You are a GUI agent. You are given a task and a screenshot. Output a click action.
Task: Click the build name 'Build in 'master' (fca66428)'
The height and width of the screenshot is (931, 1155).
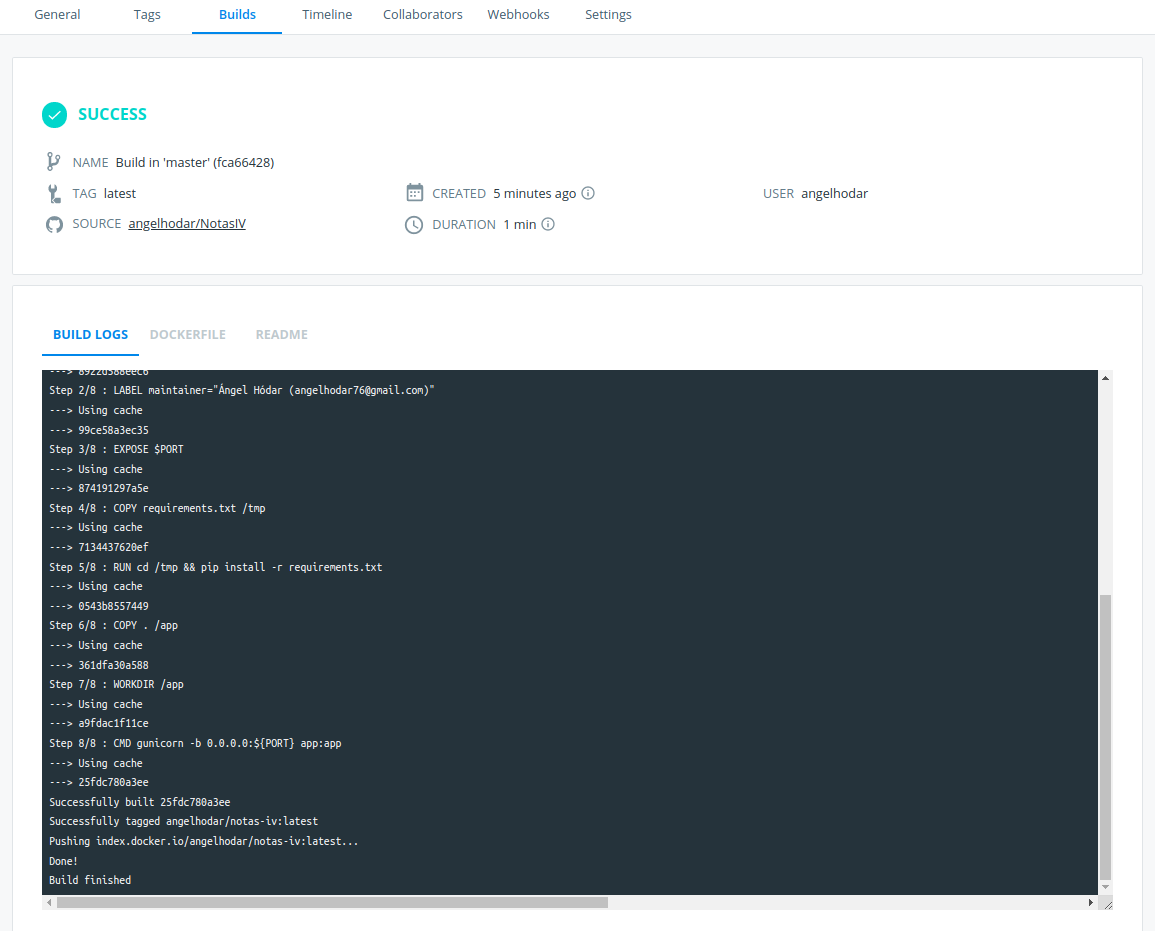[x=194, y=162]
